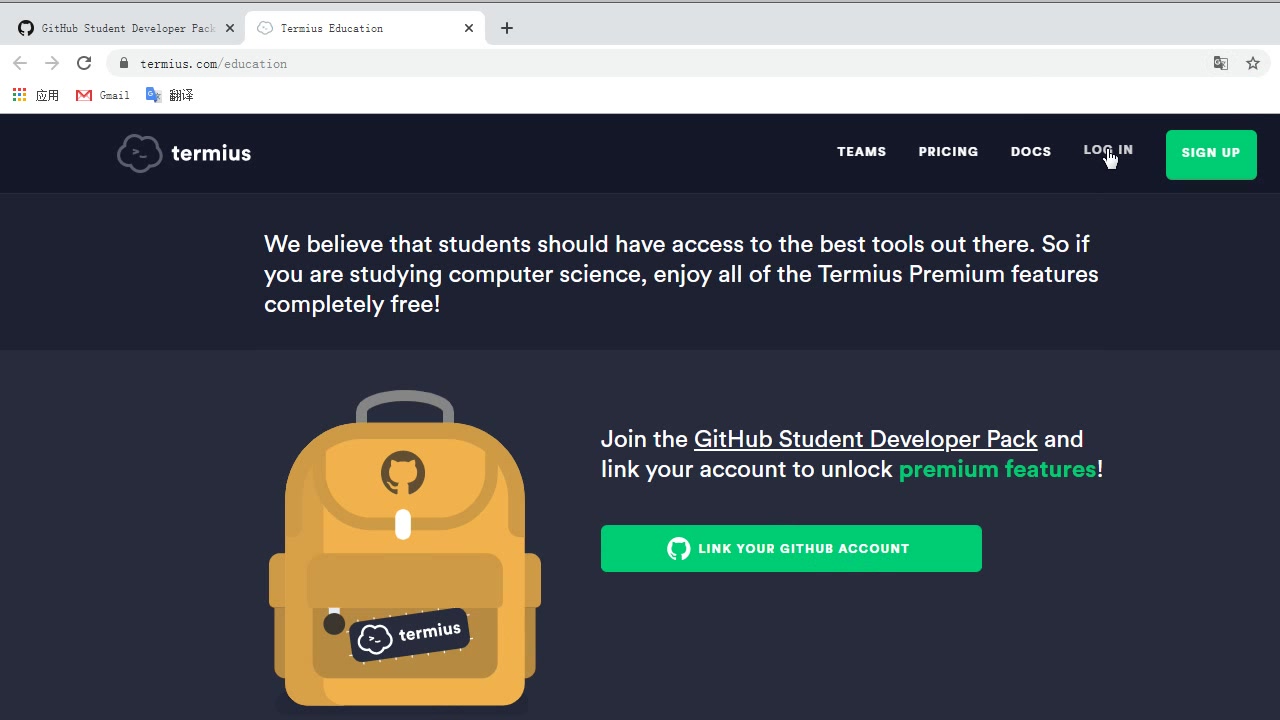Go back to the previous page
This screenshot has width=1280, height=720.
coord(20,62)
